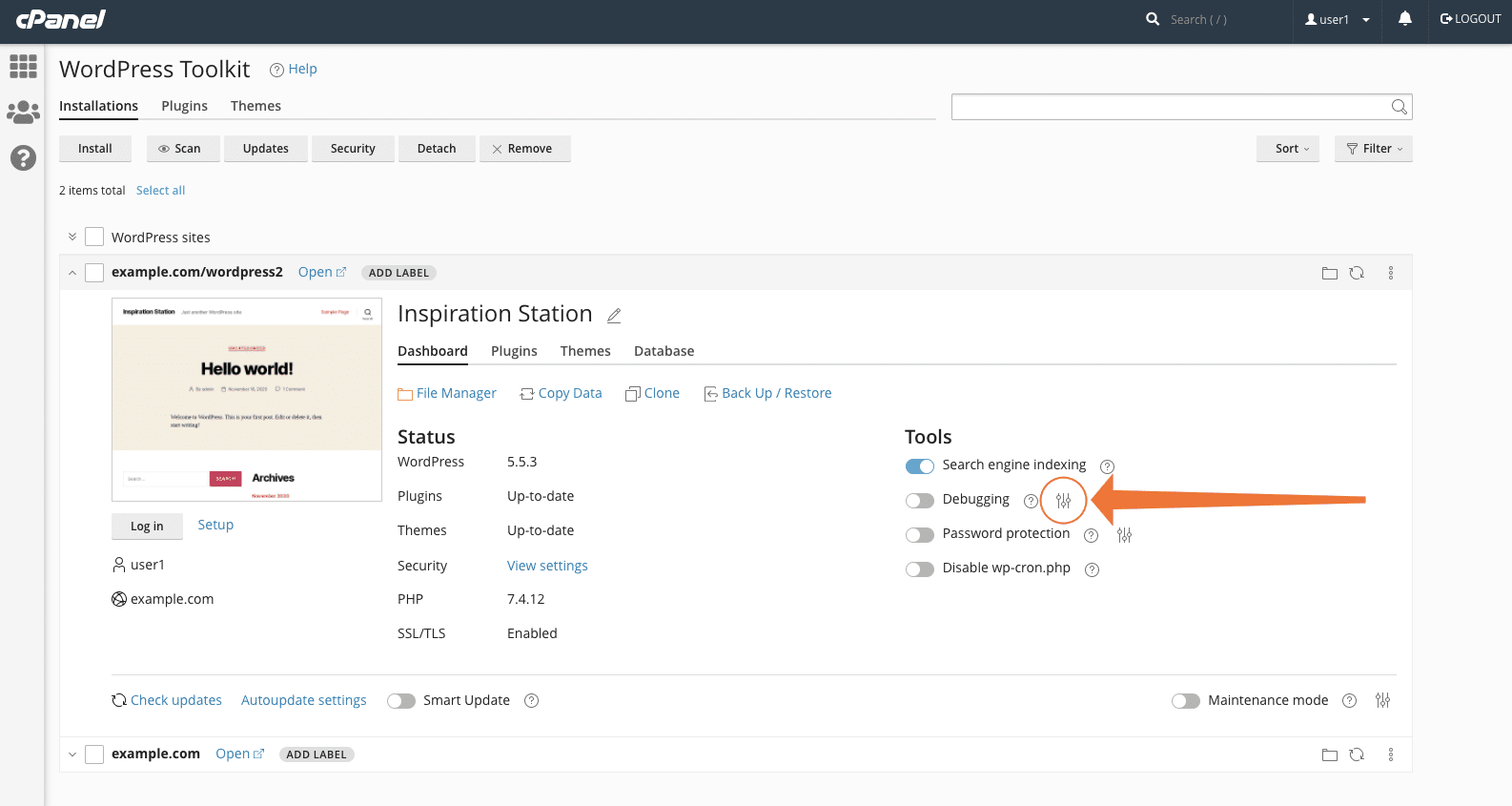Open Password protection settings sliders icon
Screen dimensions: 1512x806
(x=1124, y=535)
